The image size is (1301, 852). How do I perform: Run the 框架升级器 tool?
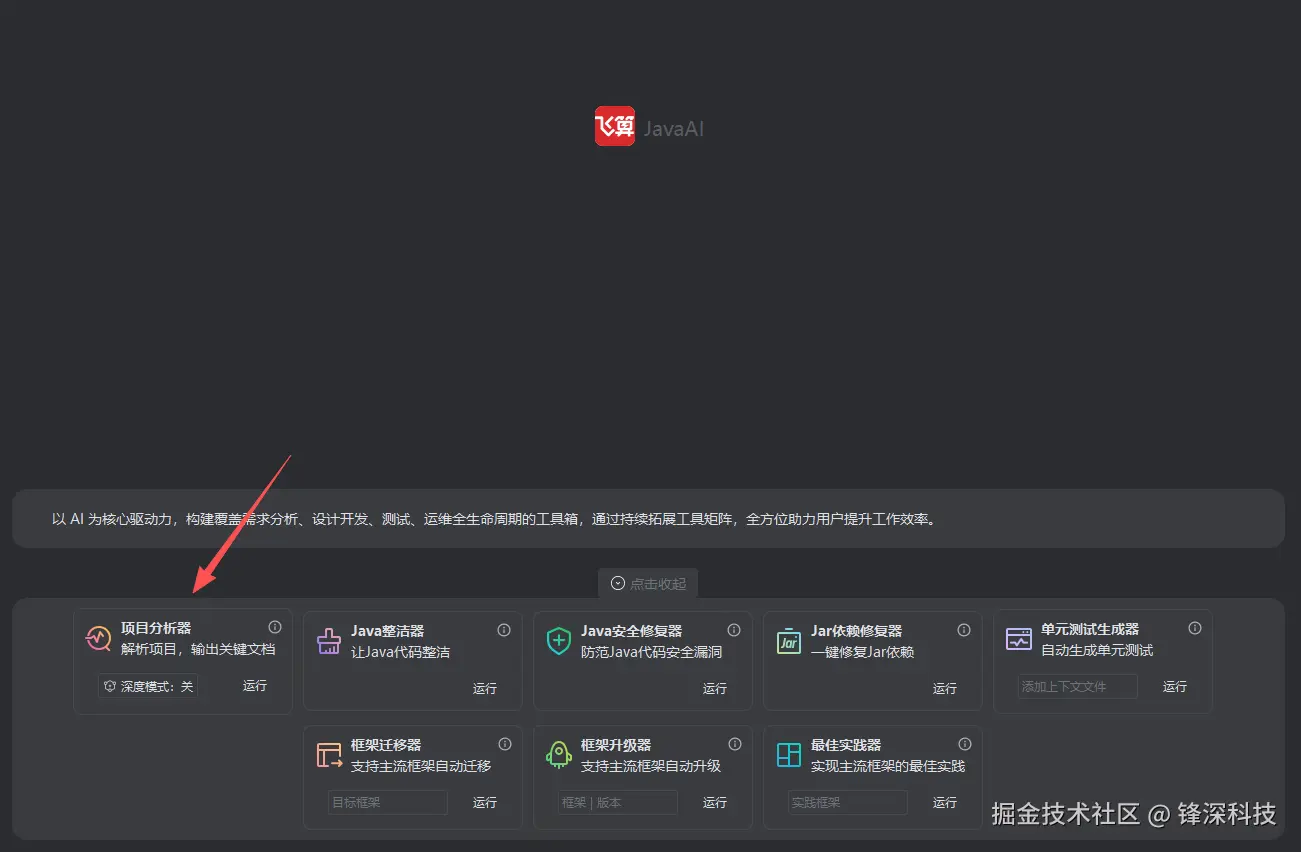[x=715, y=802]
